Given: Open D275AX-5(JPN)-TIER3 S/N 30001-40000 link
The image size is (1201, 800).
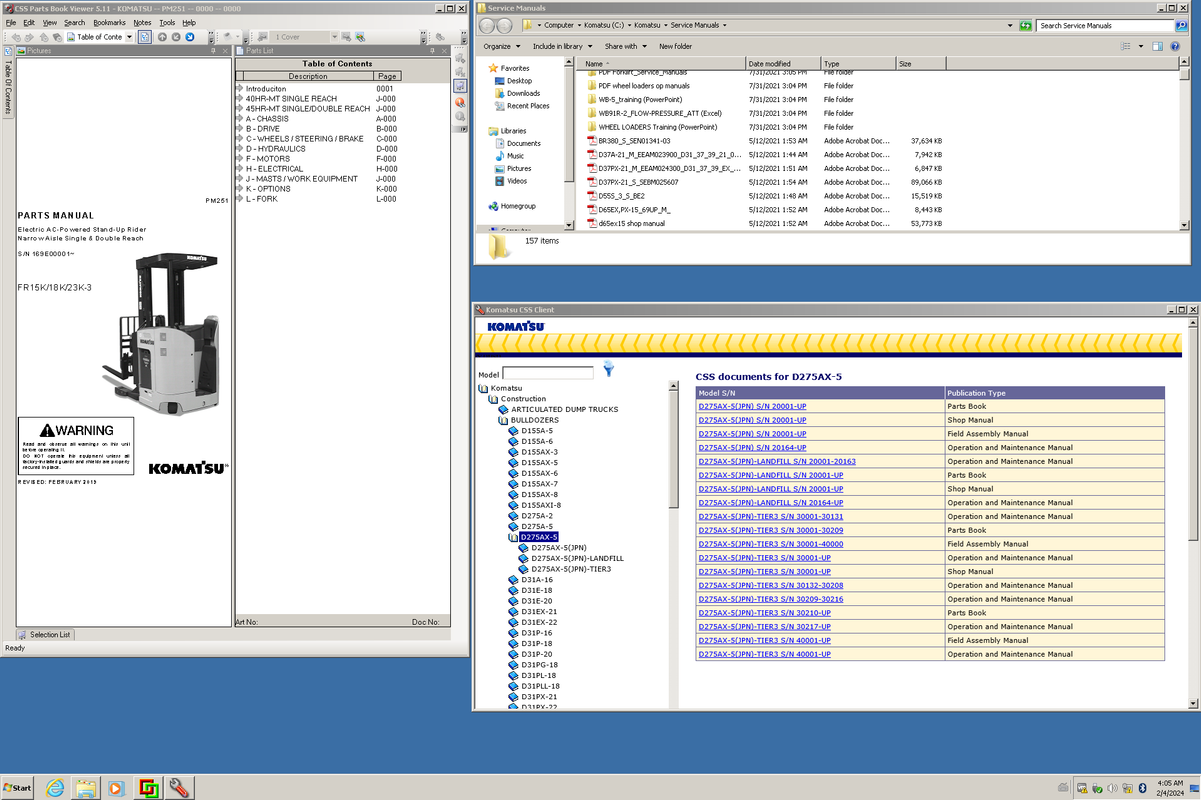Looking at the screenshot, I should (770, 544).
